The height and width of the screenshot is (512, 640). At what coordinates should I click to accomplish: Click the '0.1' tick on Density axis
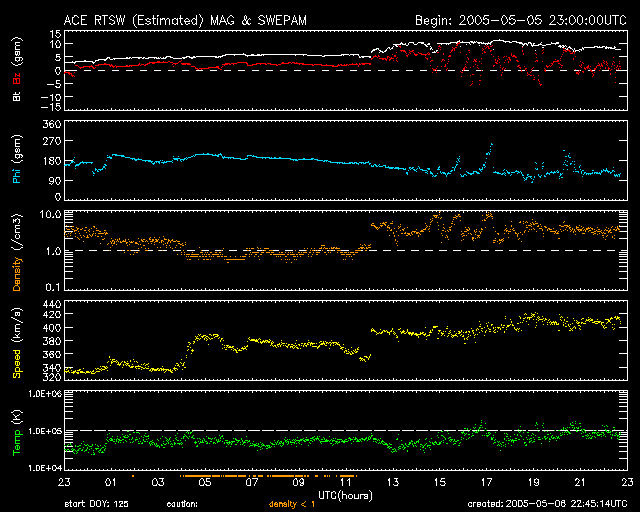53,287
